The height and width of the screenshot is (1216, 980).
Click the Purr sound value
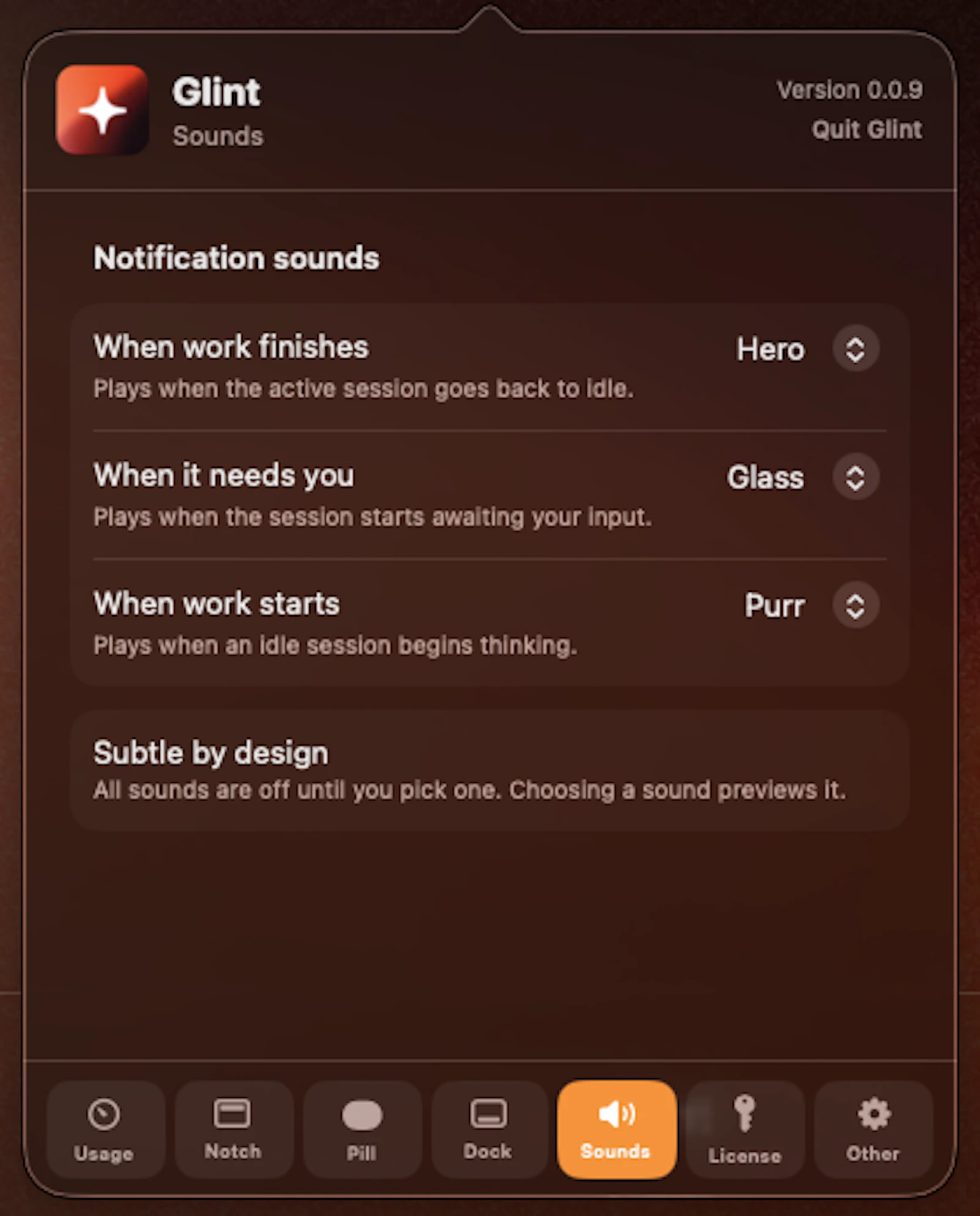coord(775,605)
